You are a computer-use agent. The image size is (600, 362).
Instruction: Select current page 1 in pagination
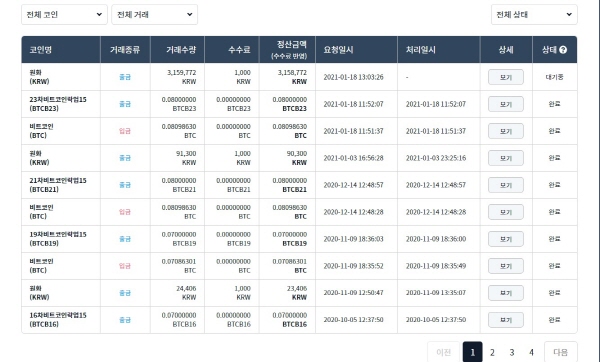tap(473, 352)
